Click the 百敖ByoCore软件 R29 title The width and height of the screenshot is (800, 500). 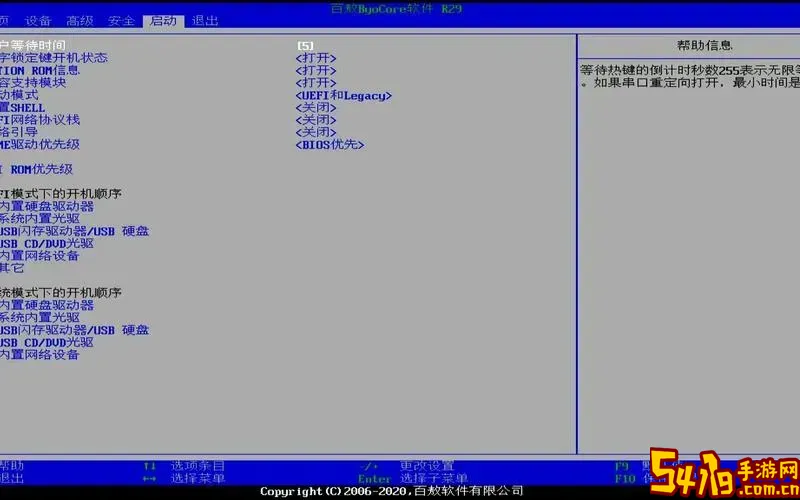[x=396, y=9]
